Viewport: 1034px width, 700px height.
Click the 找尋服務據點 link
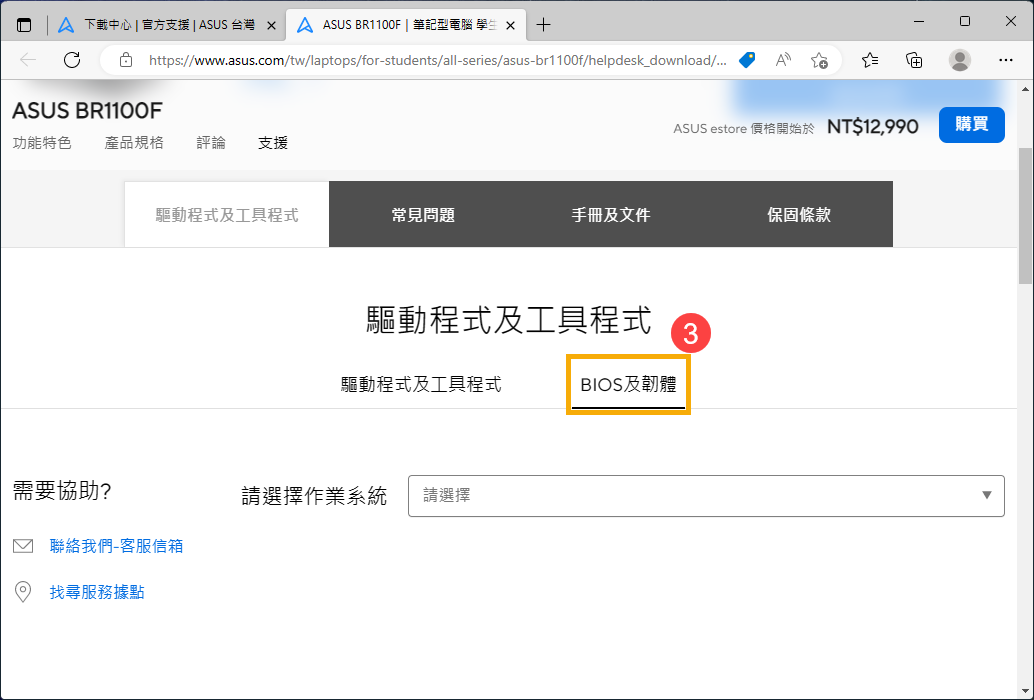(x=97, y=592)
